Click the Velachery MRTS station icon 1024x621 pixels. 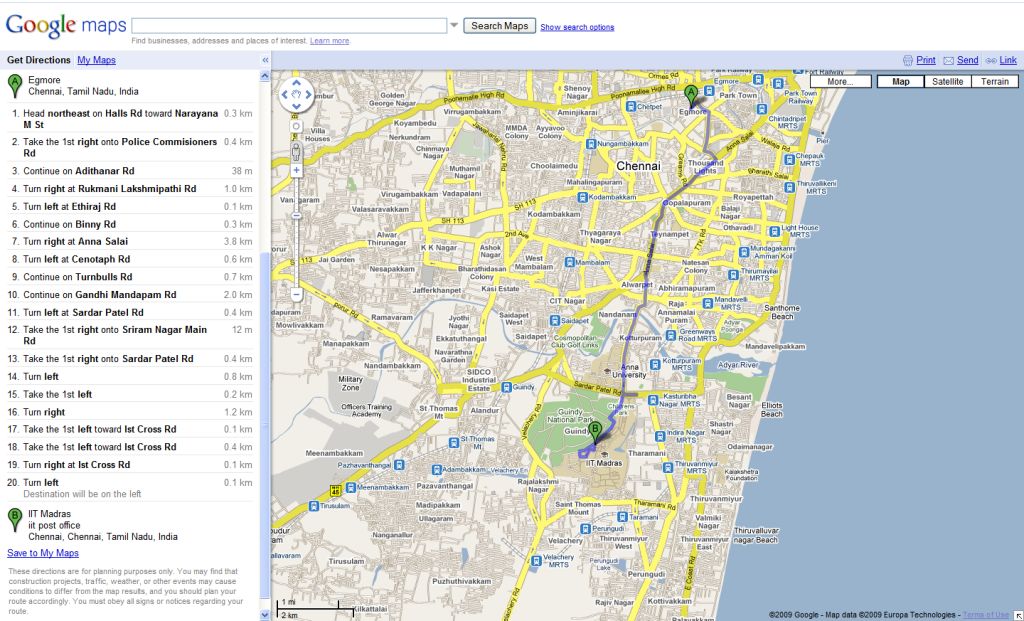pyautogui.click(x=536, y=560)
